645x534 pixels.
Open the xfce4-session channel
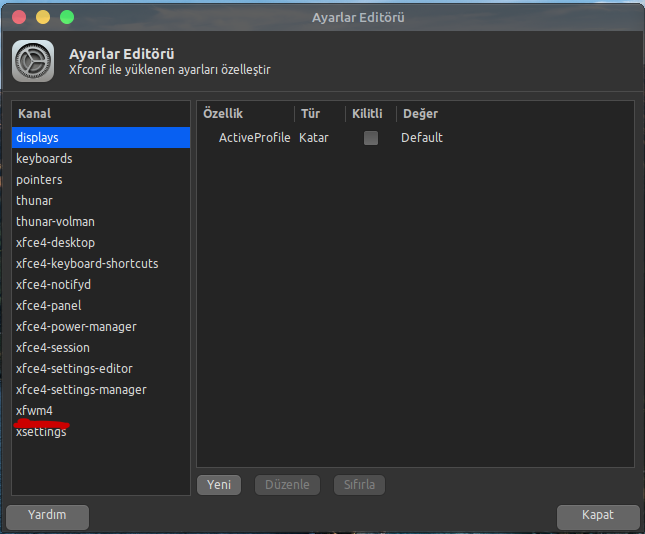pyautogui.click(x=101, y=347)
